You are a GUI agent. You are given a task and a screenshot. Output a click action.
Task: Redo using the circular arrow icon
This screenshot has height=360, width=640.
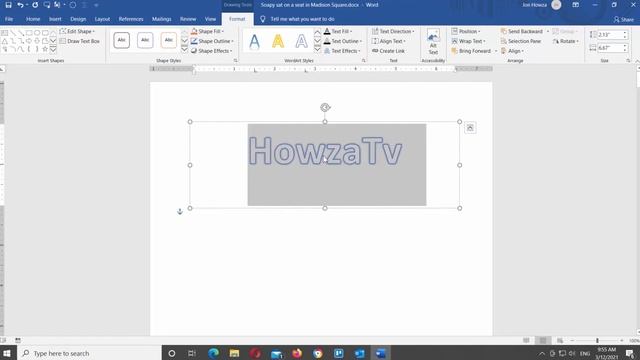(35, 5)
